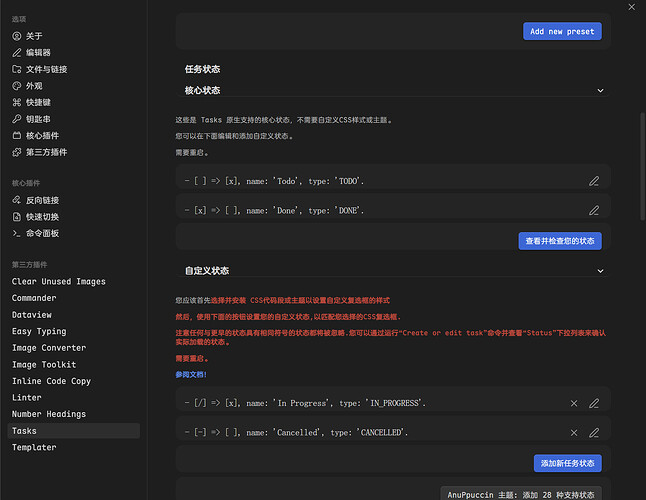Open the 编辑器 settings tab
This screenshot has height=500, width=646.
[38, 52]
